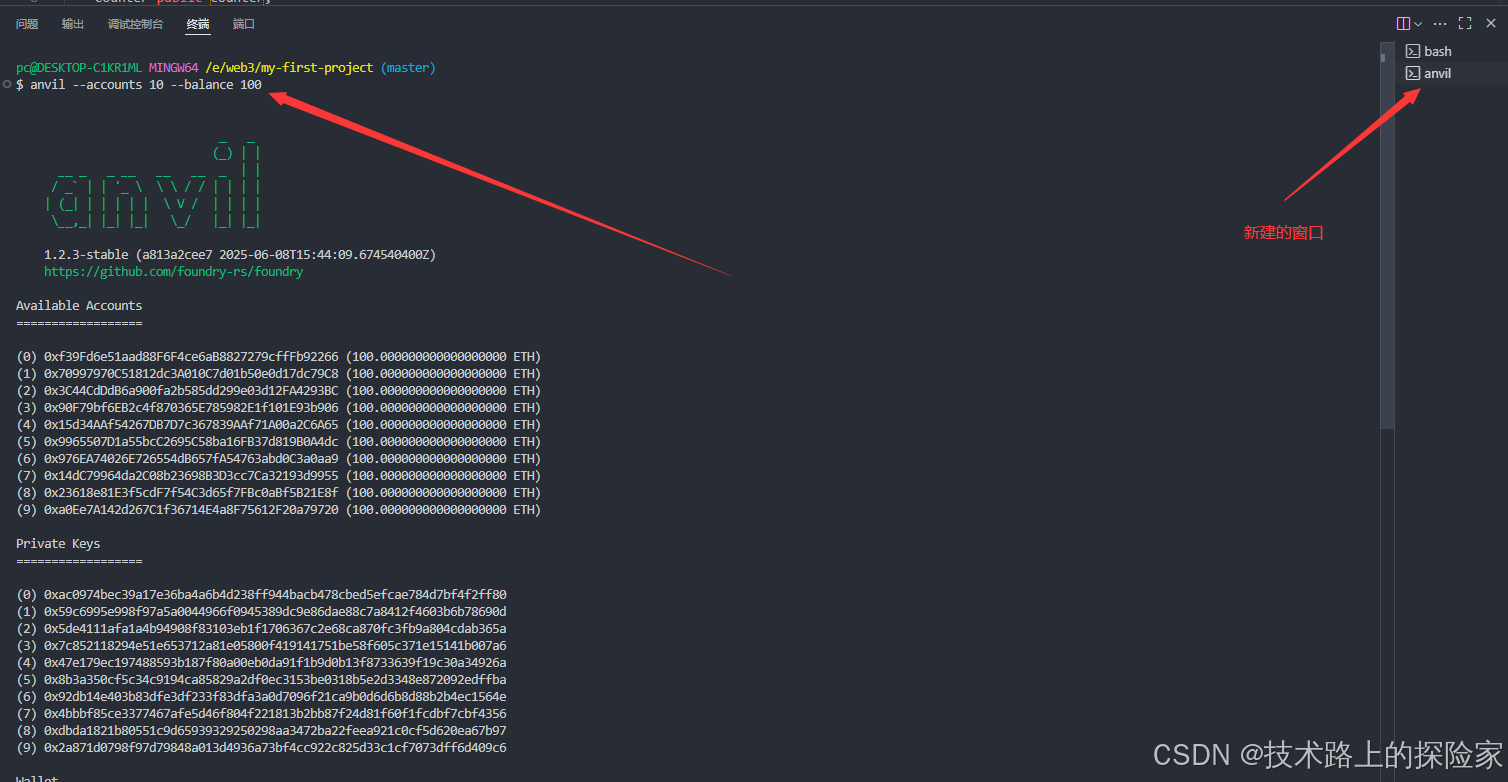
Task: Switch to the 调试控制台 tab
Action: point(135,24)
